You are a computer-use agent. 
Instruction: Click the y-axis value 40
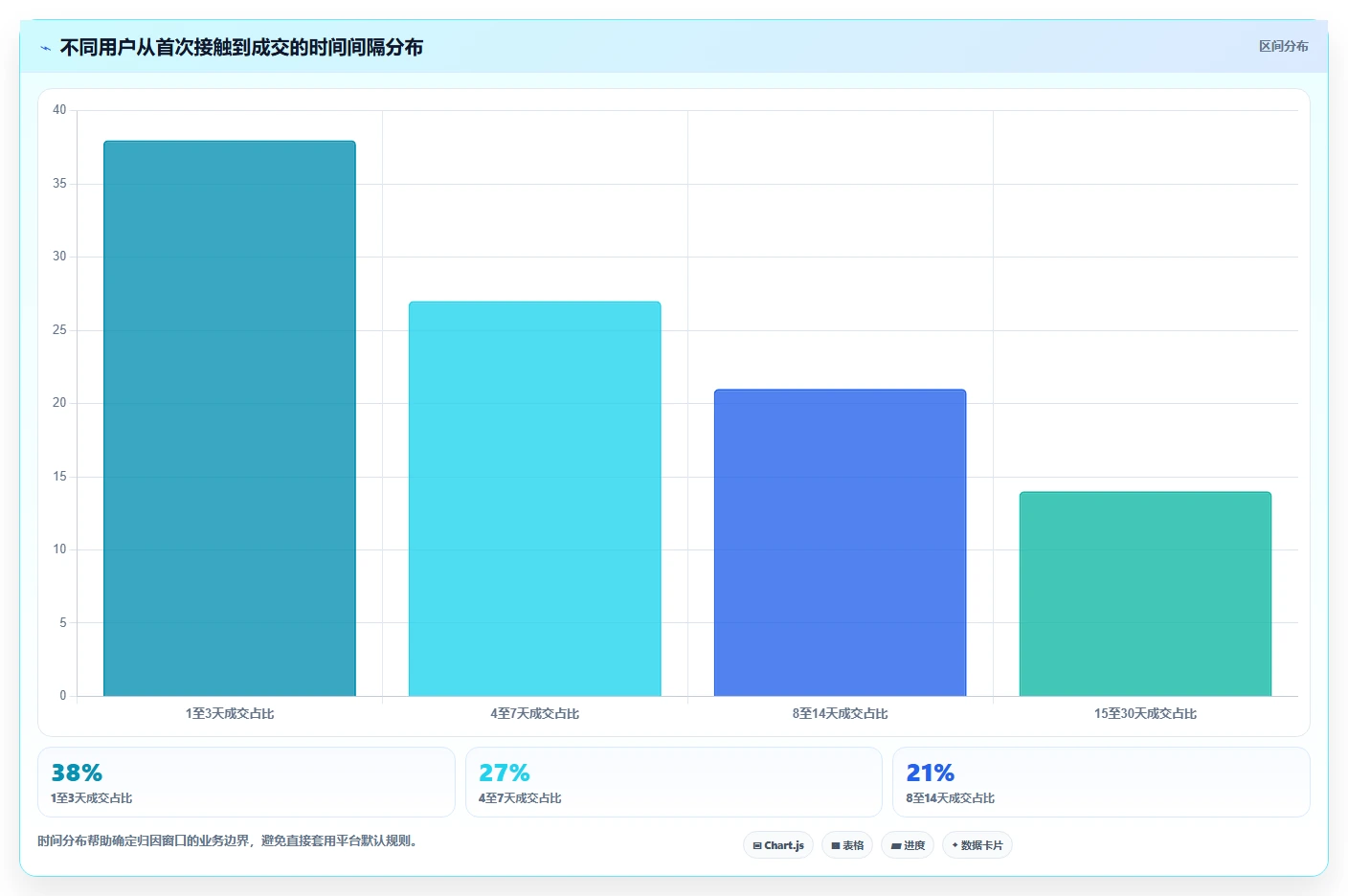[x=59, y=110]
